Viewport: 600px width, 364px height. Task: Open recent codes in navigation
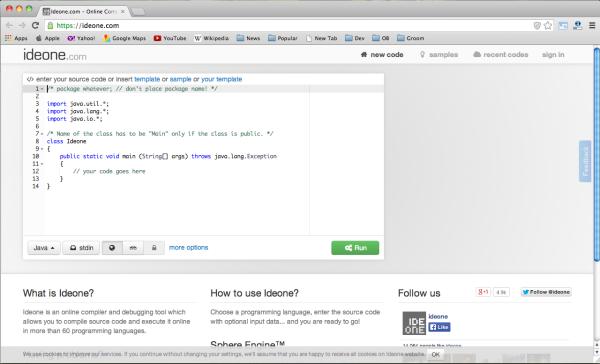point(501,55)
